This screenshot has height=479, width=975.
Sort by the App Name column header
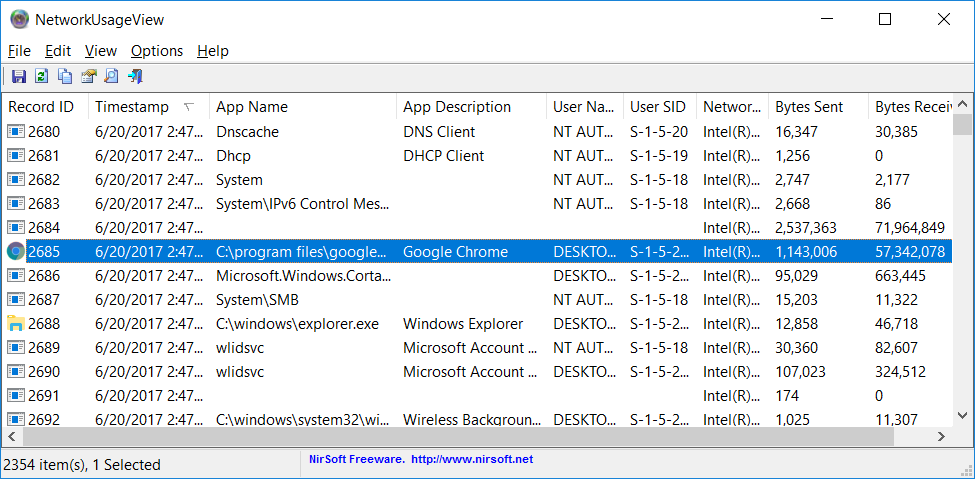coord(252,107)
